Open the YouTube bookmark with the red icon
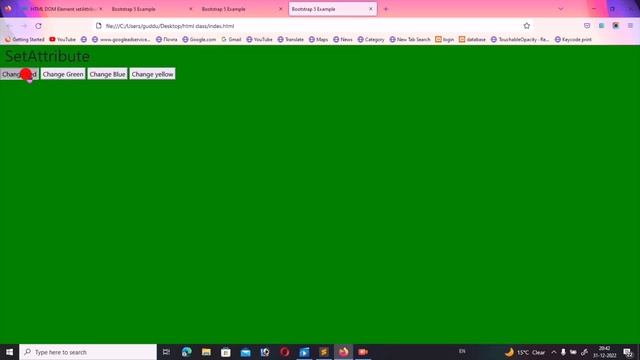Screen dimensions: 640x360 pyautogui.click(x=62, y=40)
